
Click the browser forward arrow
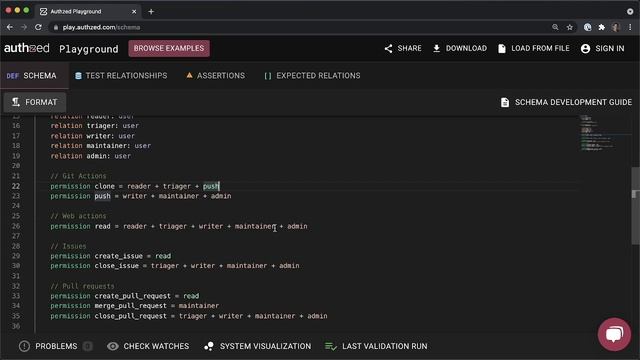24,27
